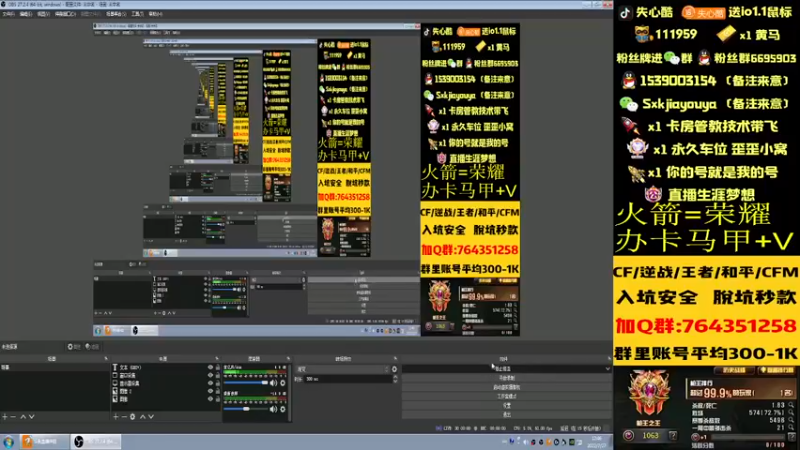Remove the selected scene with the minus icon
Viewport: 800px width, 450px height.
(x=13, y=416)
